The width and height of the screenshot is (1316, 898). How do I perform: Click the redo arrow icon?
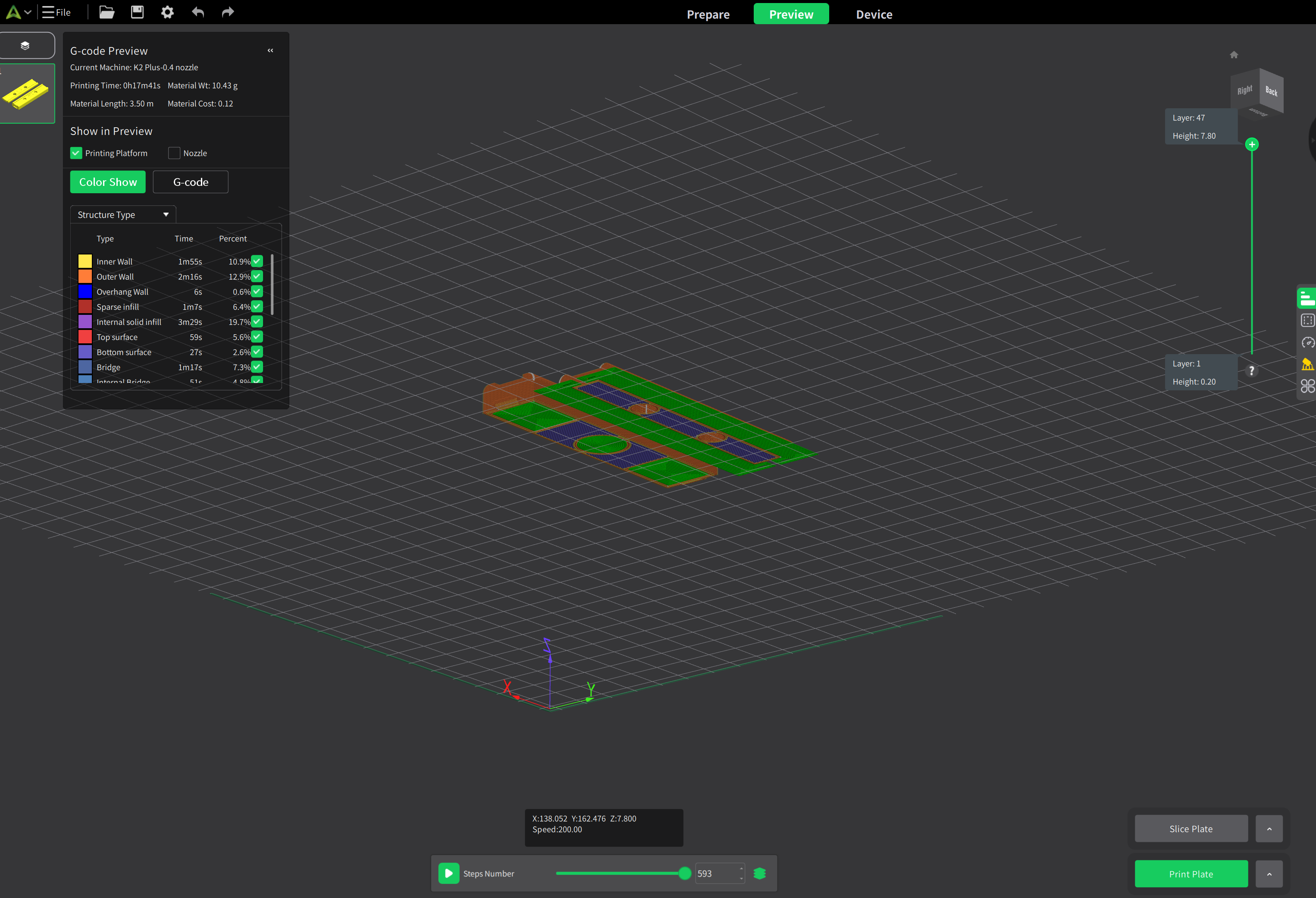pos(228,12)
